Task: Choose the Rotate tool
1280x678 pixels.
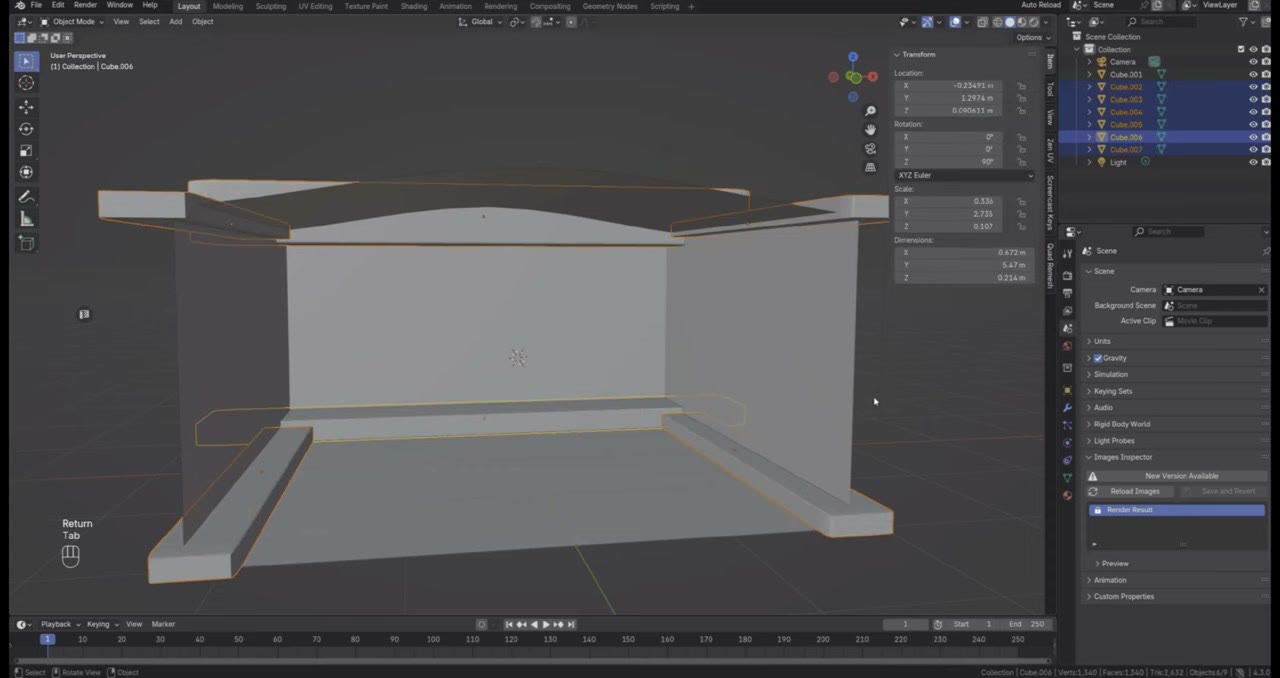Action: click(x=26, y=129)
